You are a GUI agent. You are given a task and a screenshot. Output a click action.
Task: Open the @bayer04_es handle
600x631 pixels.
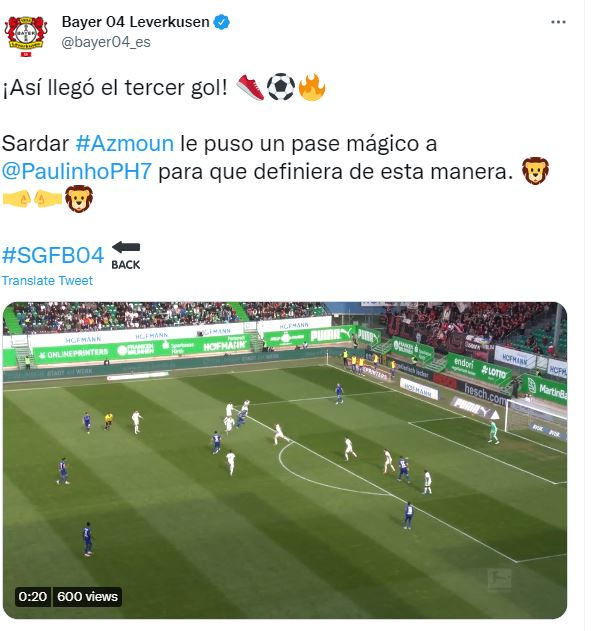[106, 42]
